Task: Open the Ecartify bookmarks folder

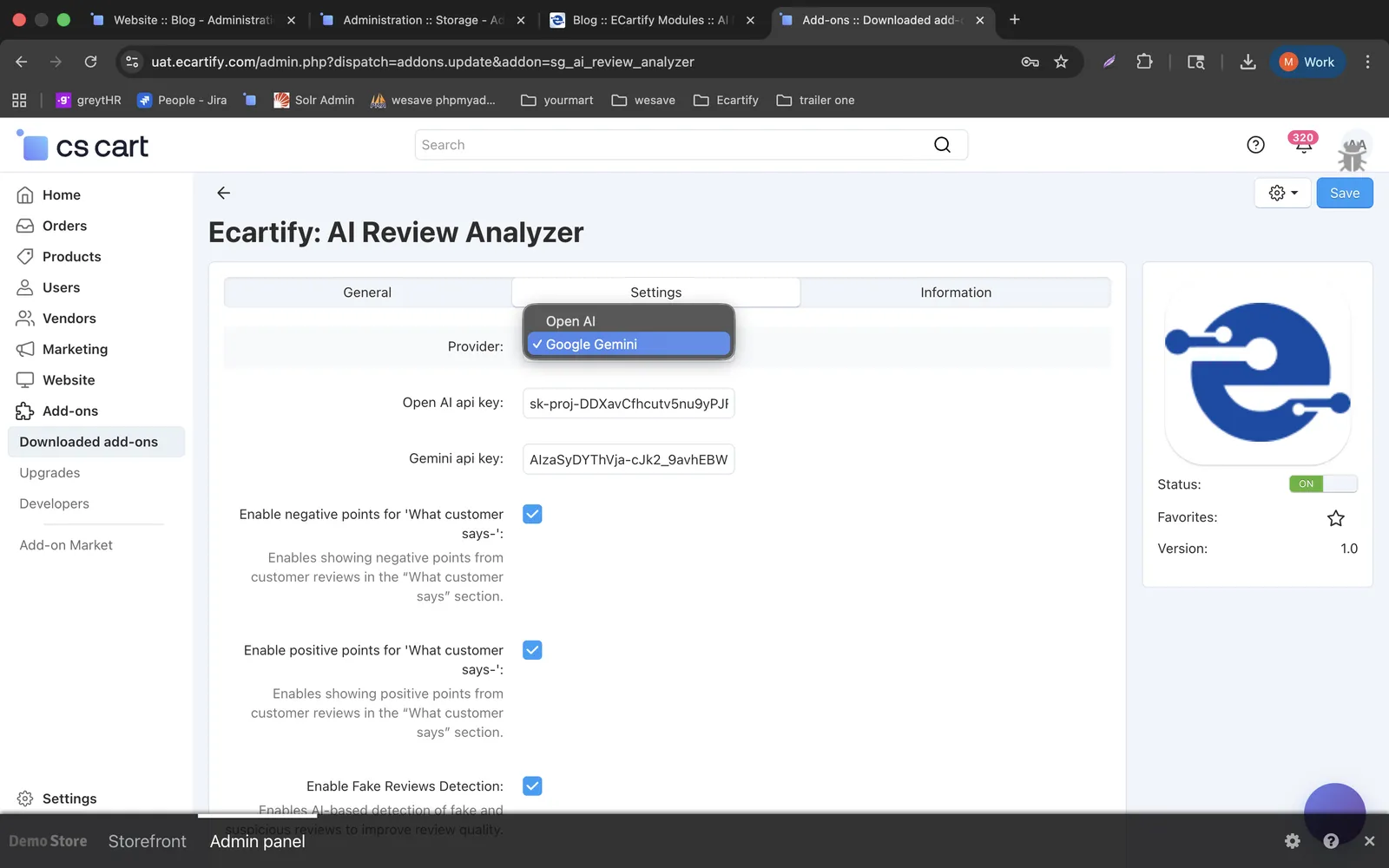Action: [x=726, y=100]
